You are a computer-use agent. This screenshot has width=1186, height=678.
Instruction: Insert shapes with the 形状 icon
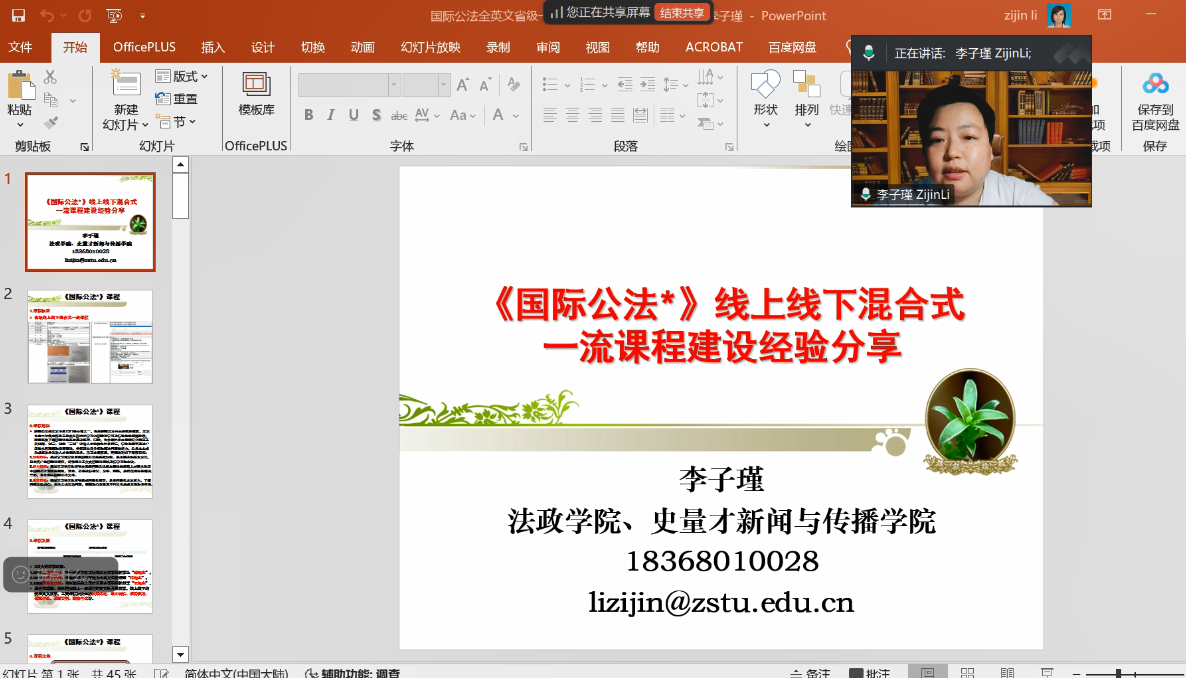point(765,94)
